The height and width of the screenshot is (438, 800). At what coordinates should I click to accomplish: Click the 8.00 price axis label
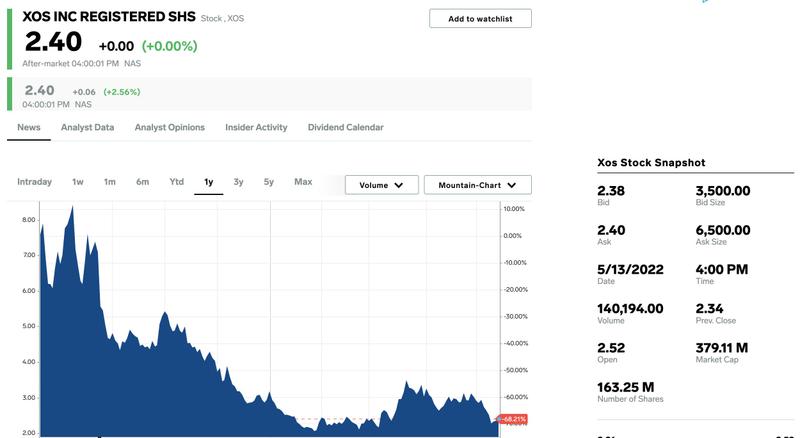coord(29,220)
